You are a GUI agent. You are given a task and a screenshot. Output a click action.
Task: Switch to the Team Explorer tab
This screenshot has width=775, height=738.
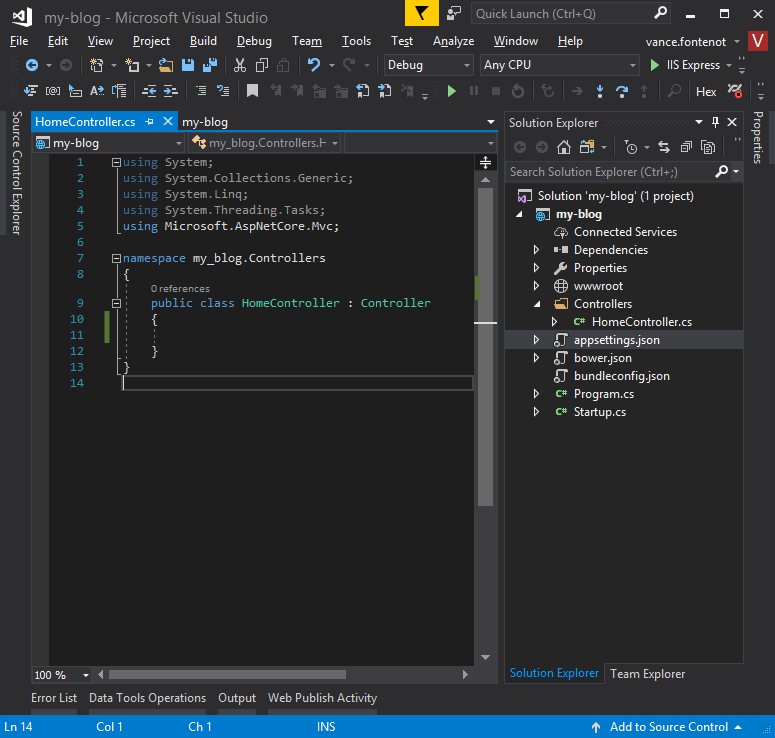tap(647, 674)
